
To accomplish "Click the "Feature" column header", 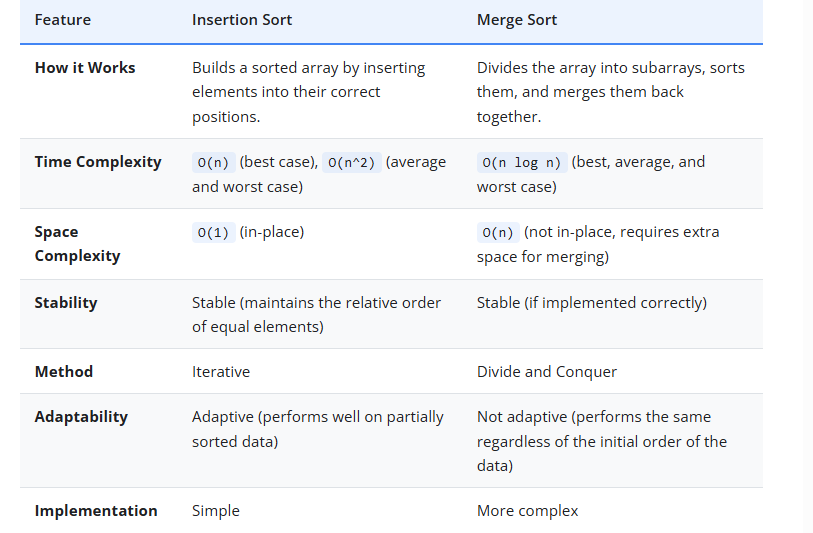I will 63,20.
